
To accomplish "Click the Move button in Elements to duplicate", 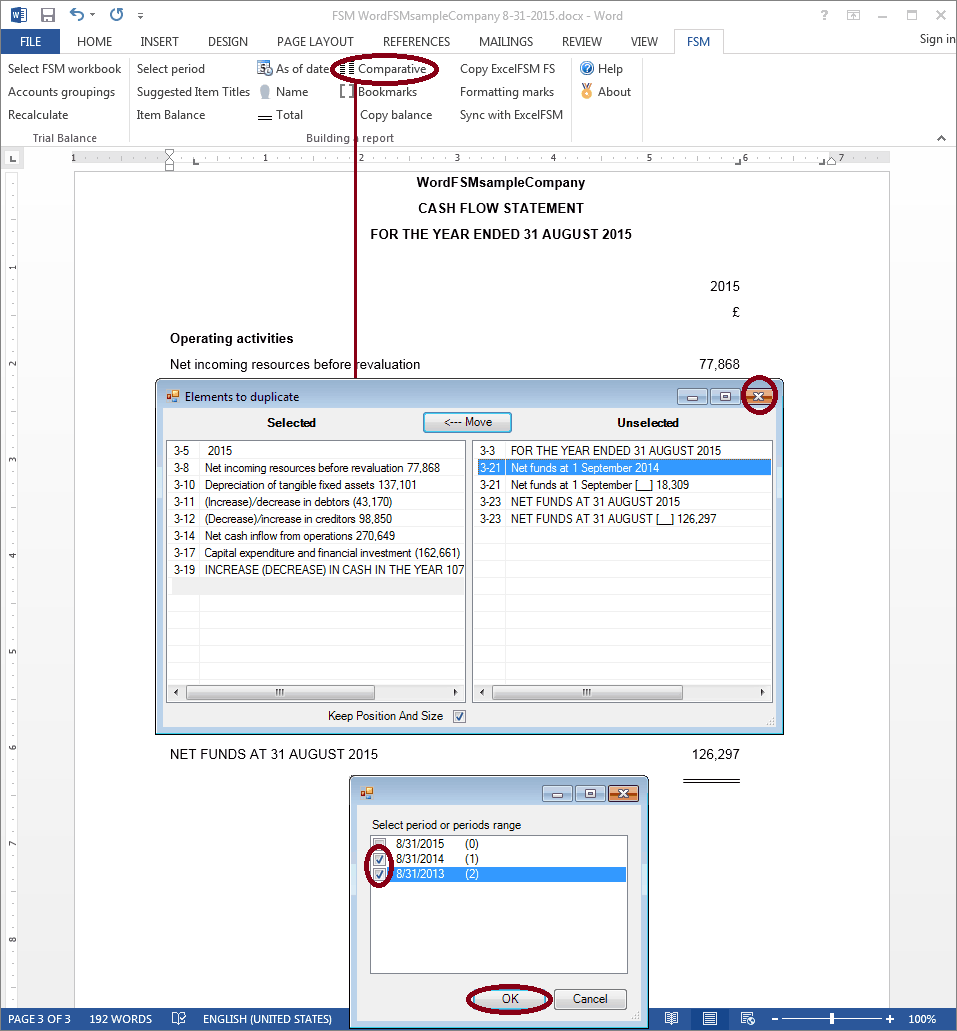I will tap(468, 422).
